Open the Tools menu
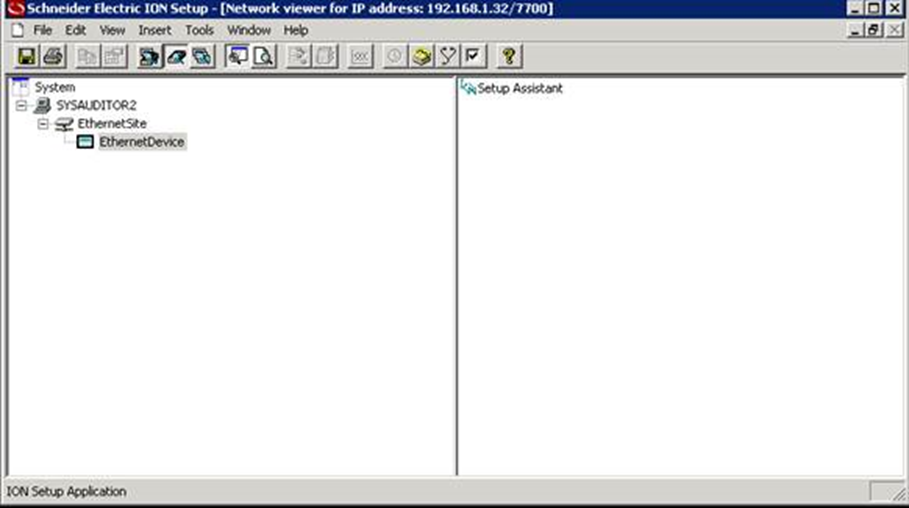The width and height of the screenshot is (909, 508). pos(199,30)
